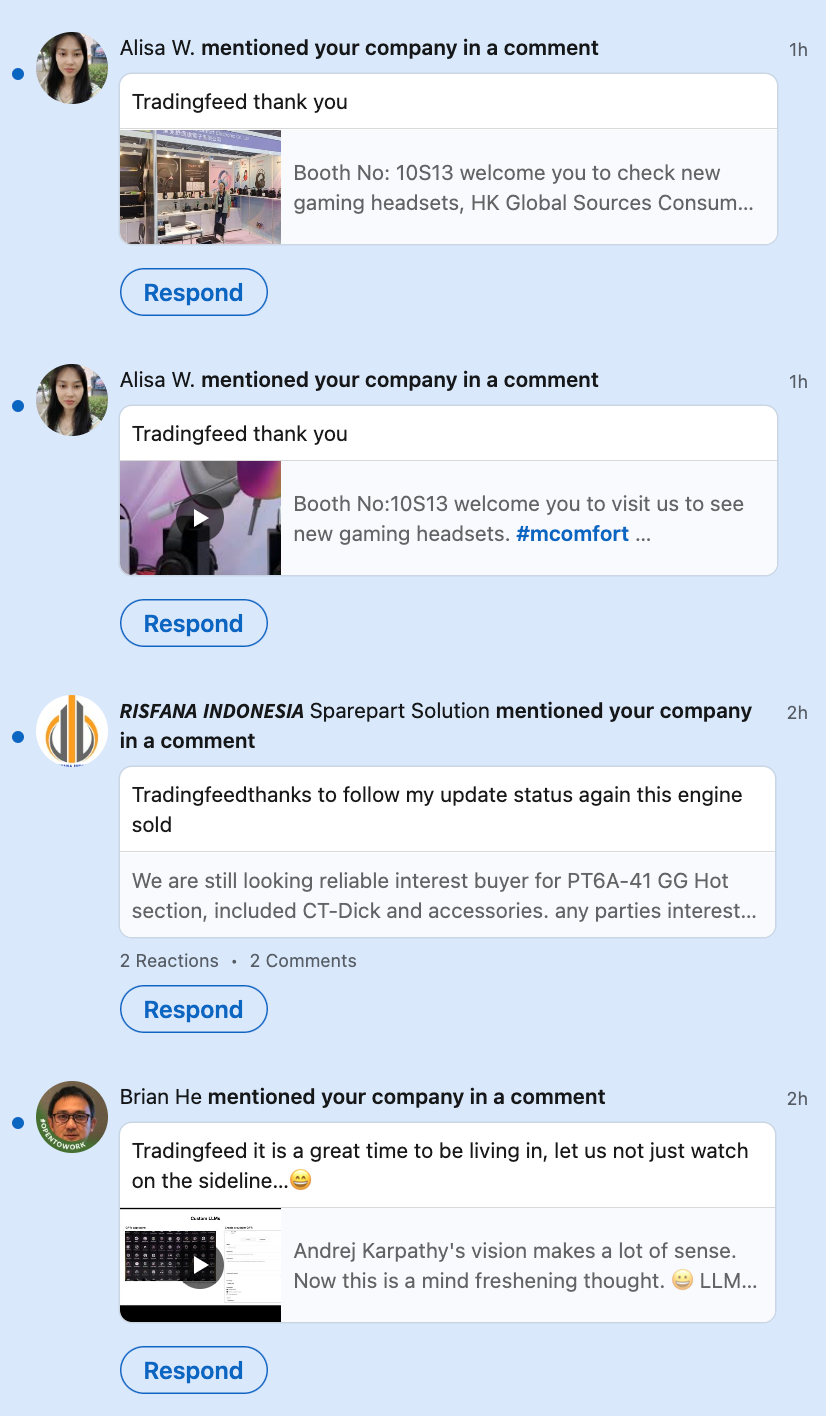Screen dimensions: 826x1416
Task: Open the booth photo thumbnail
Action: (x=201, y=187)
